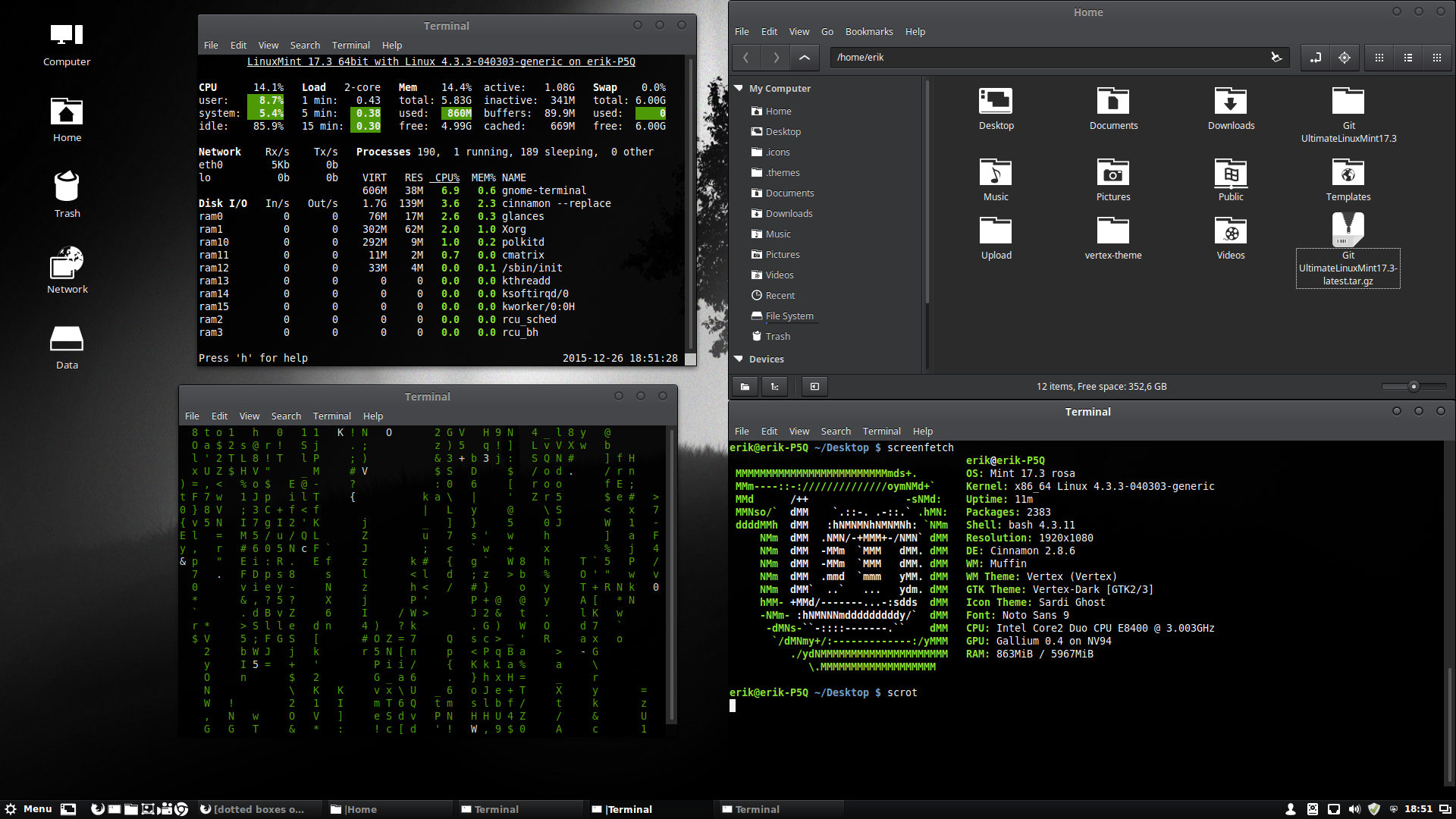Click the clear location bar icon
Viewport: 1456px width, 819px height.
pyautogui.click(x=1276, y=58)
